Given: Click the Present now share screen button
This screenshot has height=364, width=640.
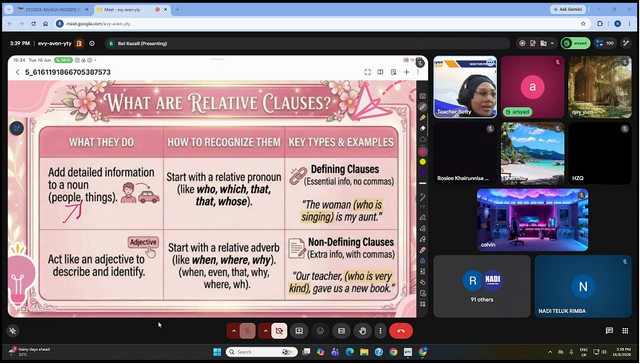Looking at the screenshot, I should 299,331.
